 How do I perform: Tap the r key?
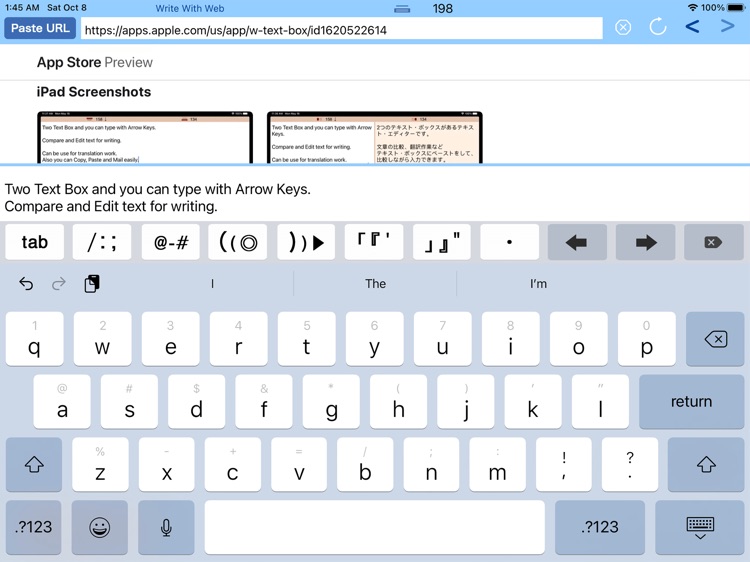(x=238, y=339)
